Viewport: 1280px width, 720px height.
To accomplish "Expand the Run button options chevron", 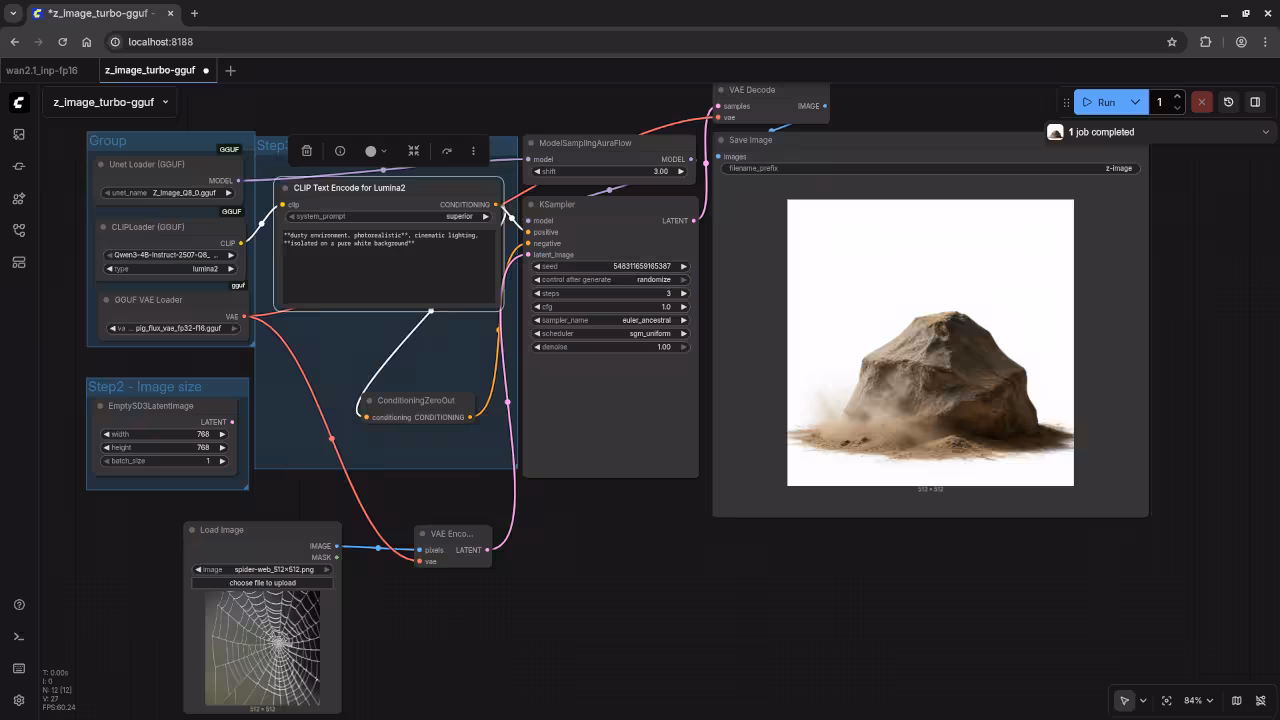I will (1135, 101).
